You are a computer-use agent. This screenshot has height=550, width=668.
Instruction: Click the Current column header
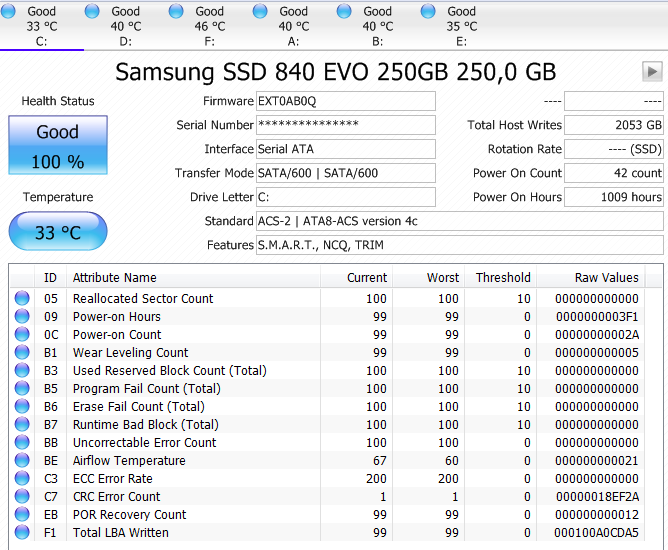tap(357, 278)
